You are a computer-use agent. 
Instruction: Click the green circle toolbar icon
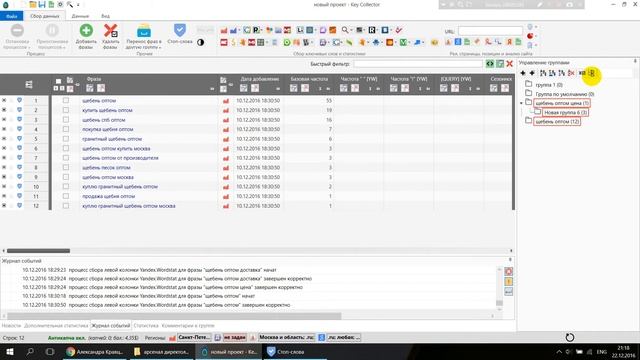[x=287, y=42]
